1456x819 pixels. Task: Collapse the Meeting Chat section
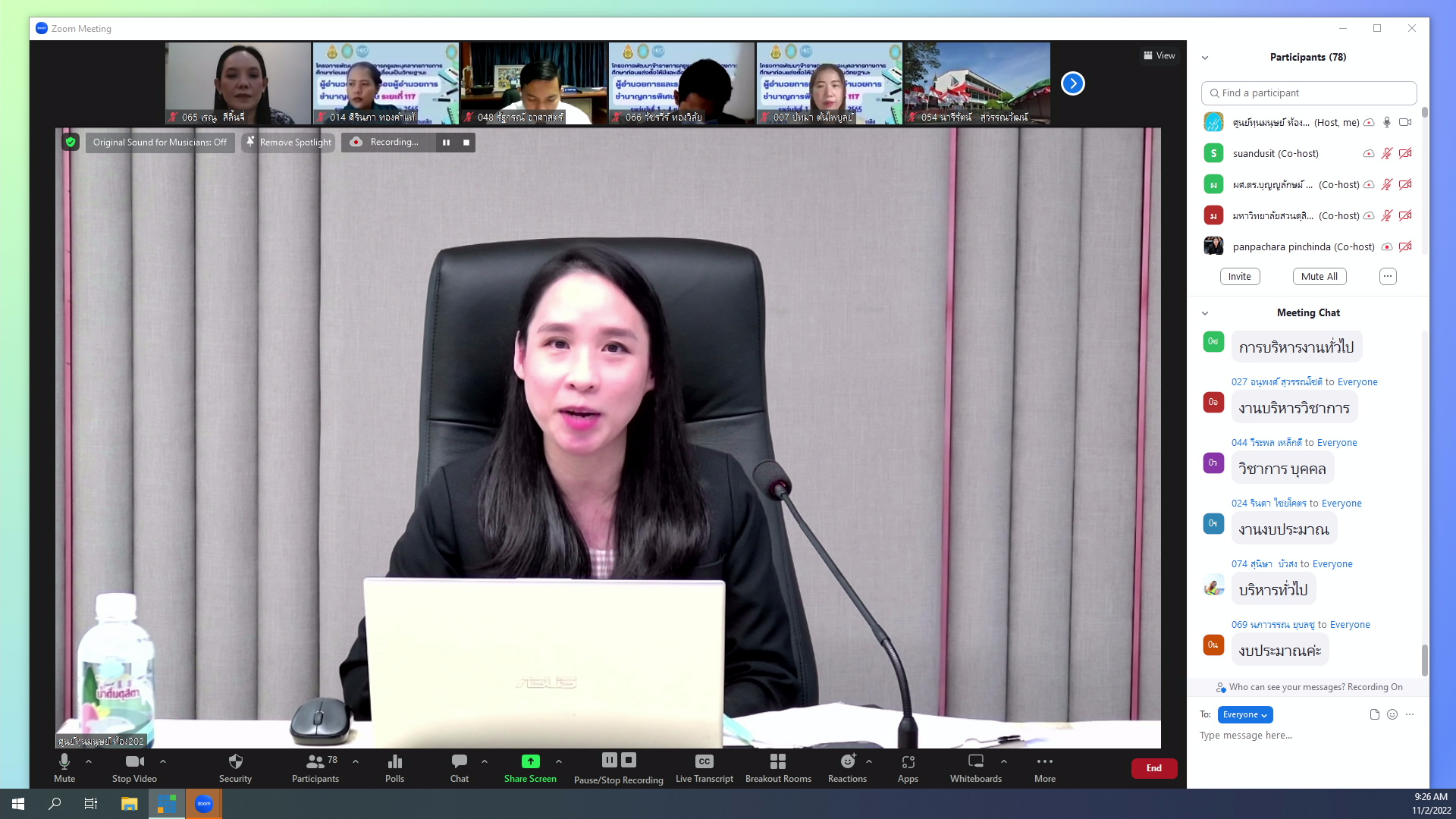point(1205,313)
